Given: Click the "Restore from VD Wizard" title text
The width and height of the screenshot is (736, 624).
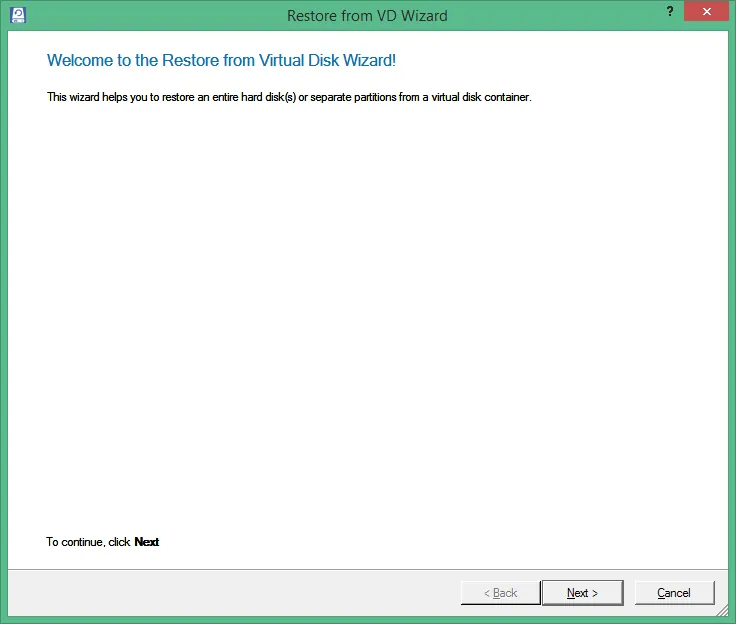Looking at the screenshot, I should point(367,15).
